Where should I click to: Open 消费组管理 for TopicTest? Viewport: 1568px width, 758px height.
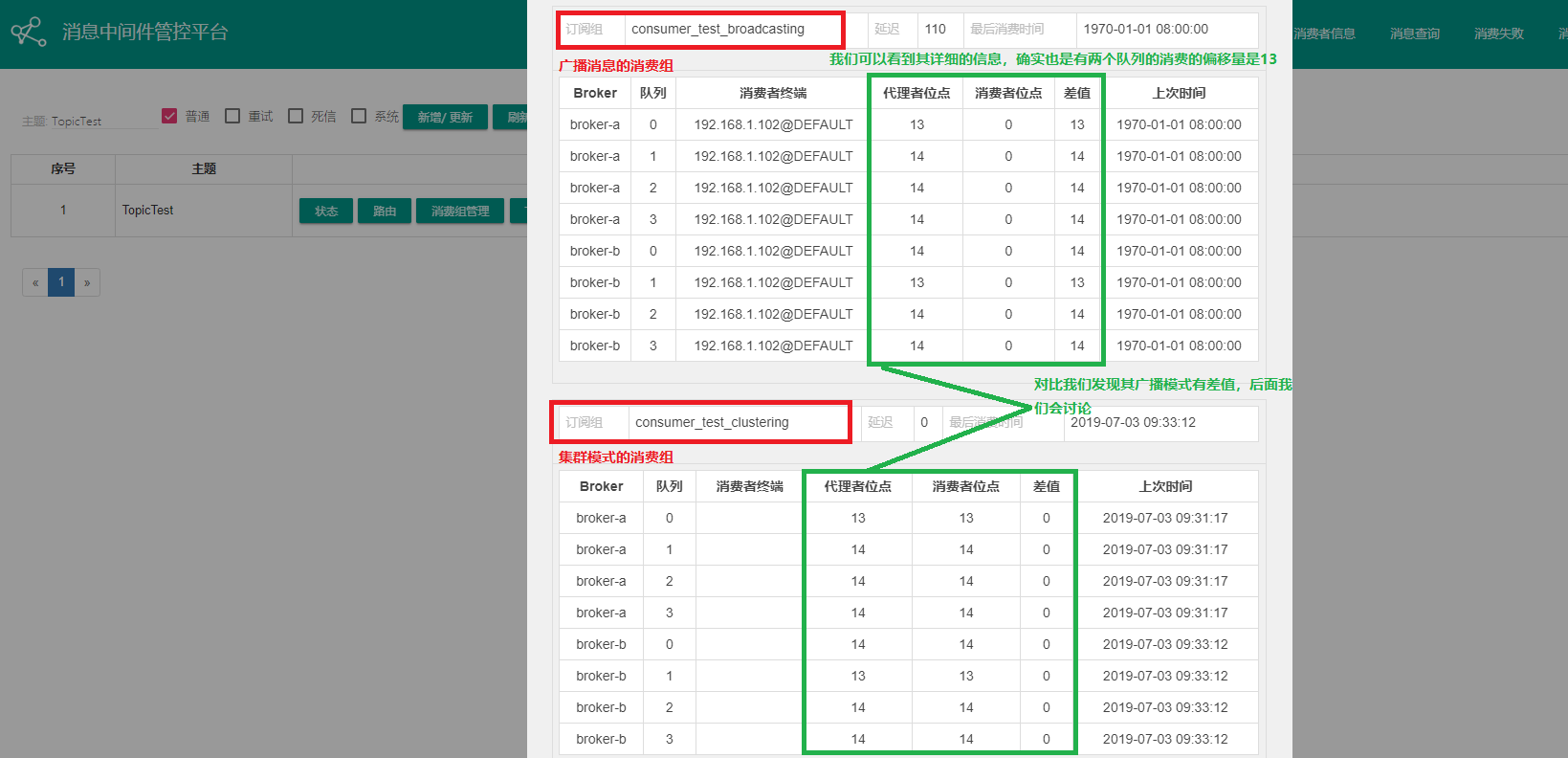[x=460, y=211]
